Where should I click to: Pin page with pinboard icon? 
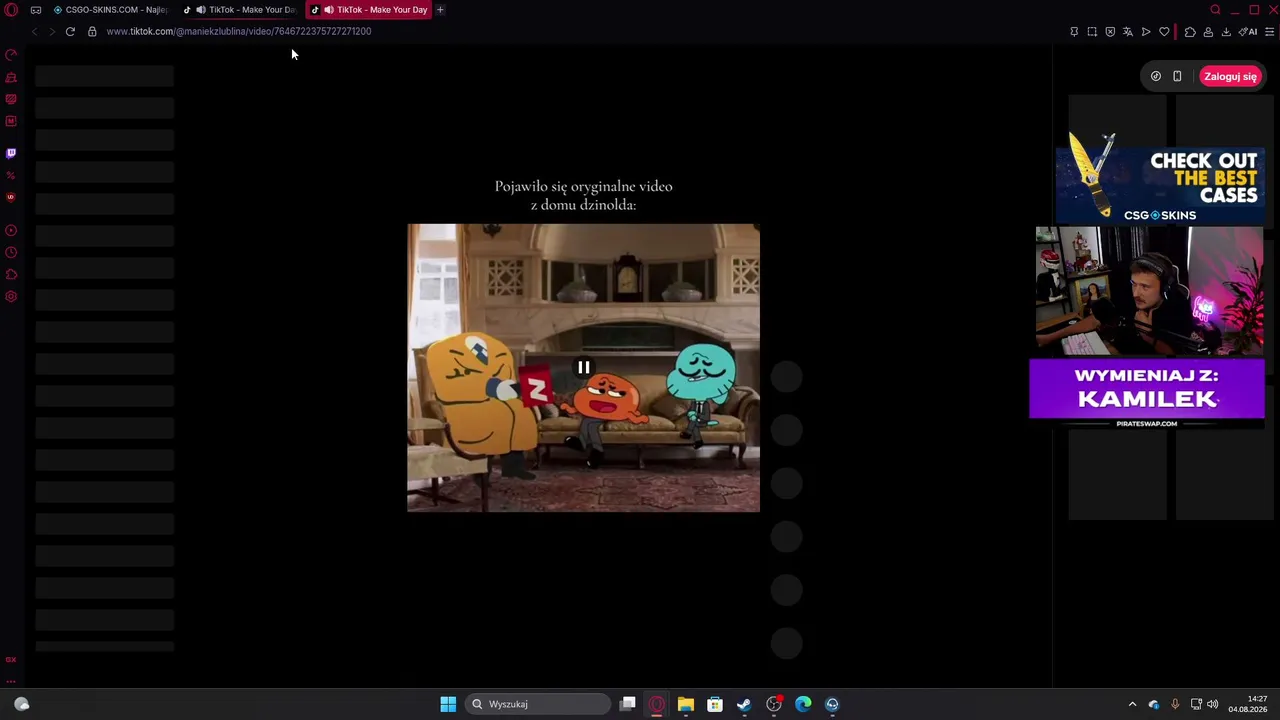pos(1074,32)
